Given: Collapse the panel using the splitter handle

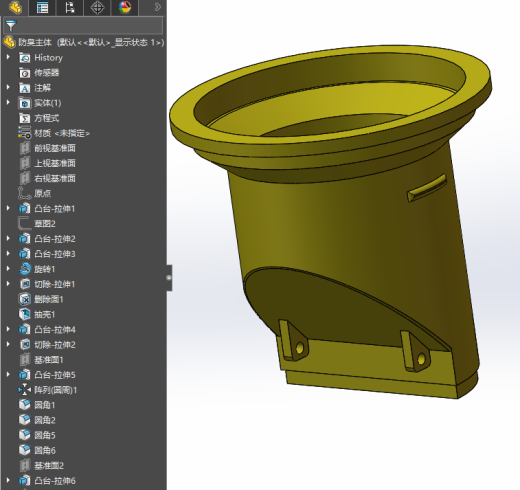Looking at the screenshot, I should click(169, 278).
